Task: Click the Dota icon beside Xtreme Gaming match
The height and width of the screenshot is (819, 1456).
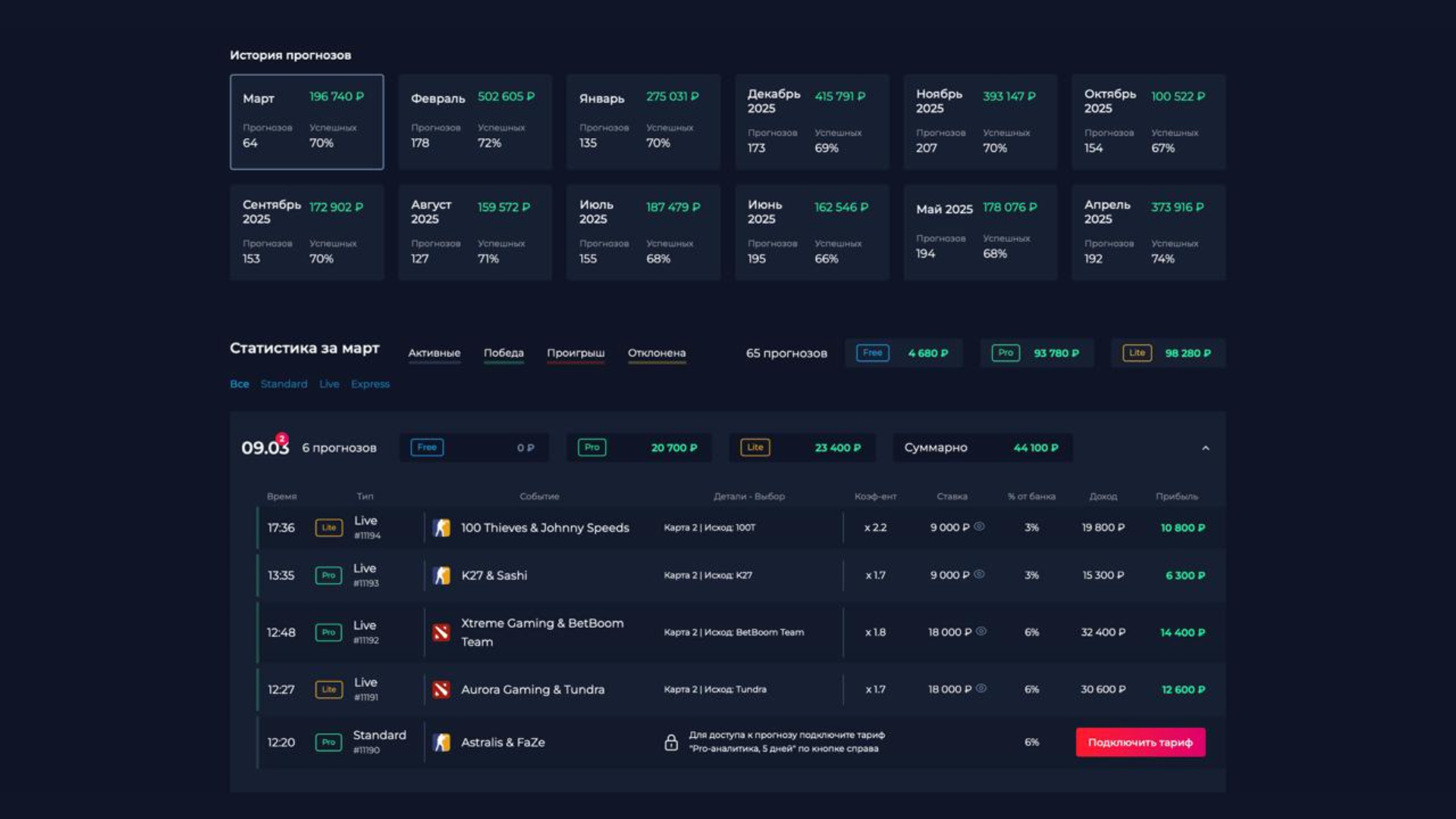Action: pyautogui.click(x=441, y=632)
